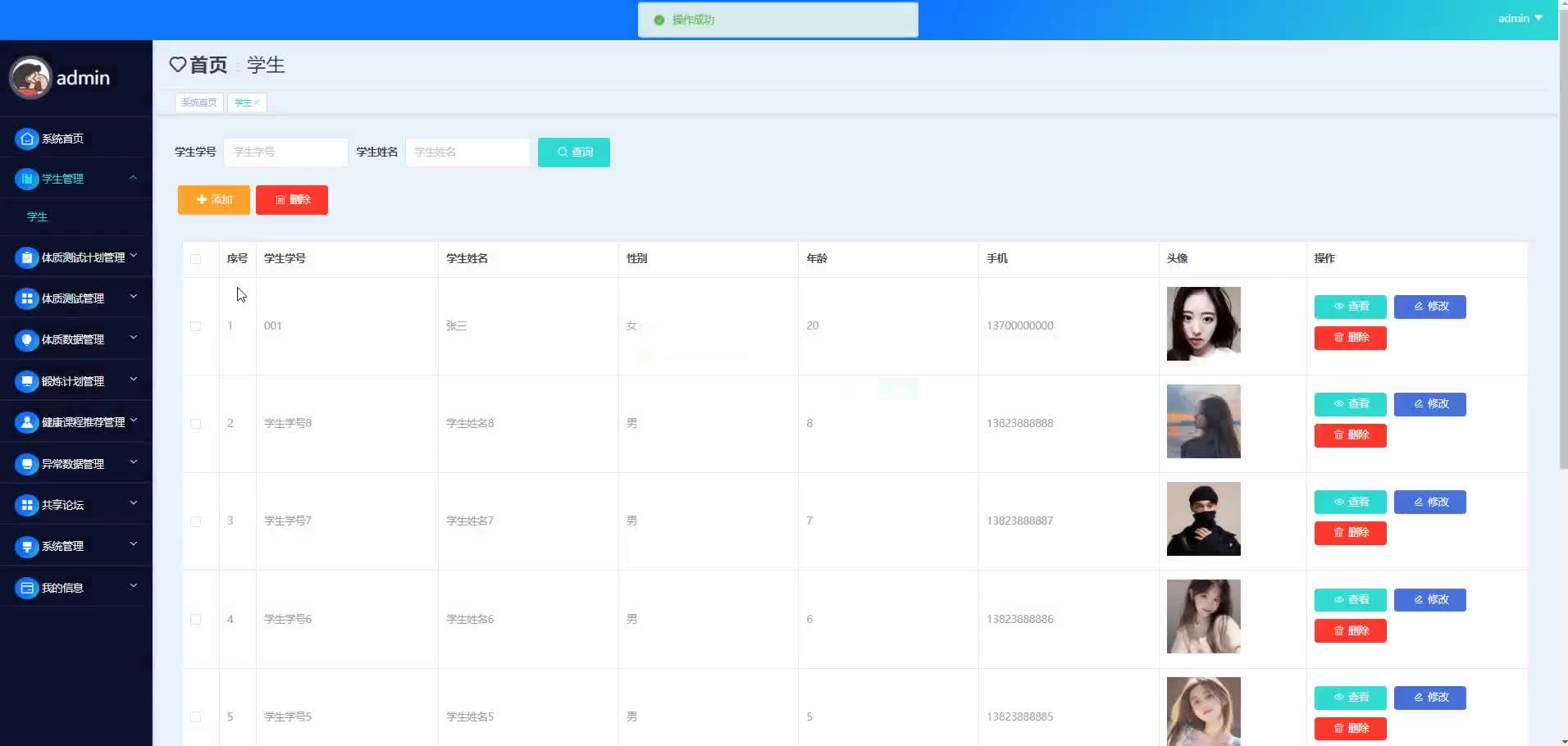The width and height of the screenshot is (1568, 746).
Task: Open 系统首页 in the sidebar menu
Action: point(63,139)
